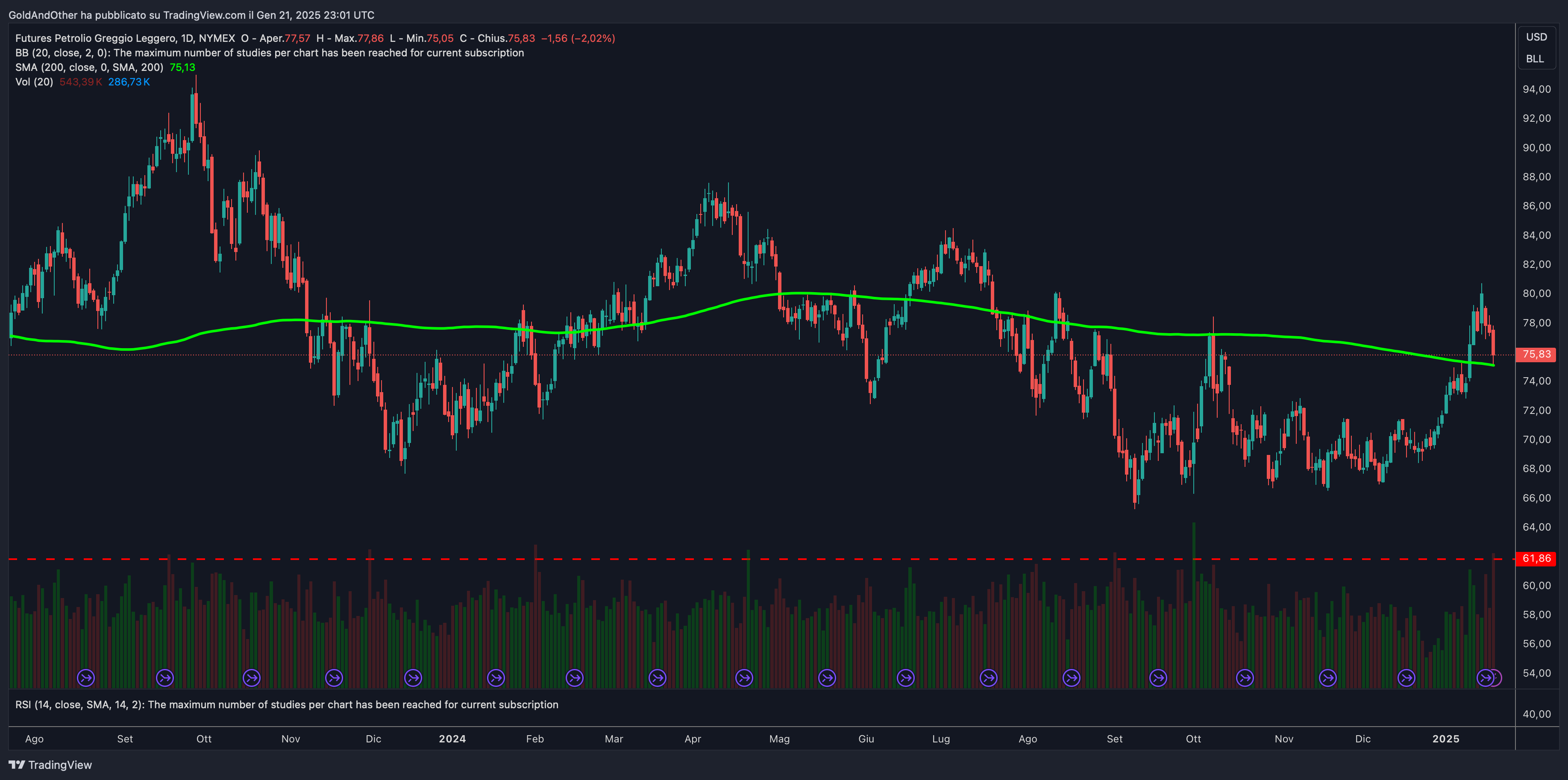Screen dimensions: 1568x780
Task: Click the rollover marker between Mar and Apr 2024
Action: point(658,677)
